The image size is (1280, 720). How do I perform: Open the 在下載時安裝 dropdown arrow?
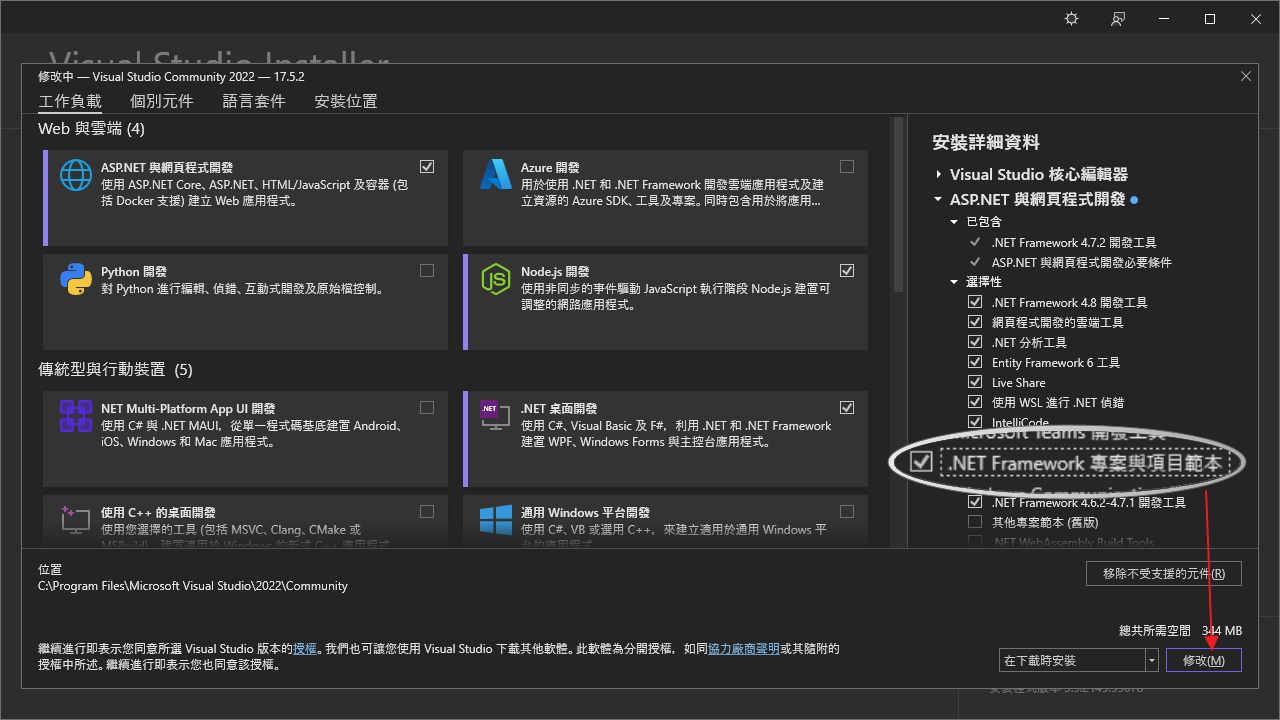[x=1152, y=661]
